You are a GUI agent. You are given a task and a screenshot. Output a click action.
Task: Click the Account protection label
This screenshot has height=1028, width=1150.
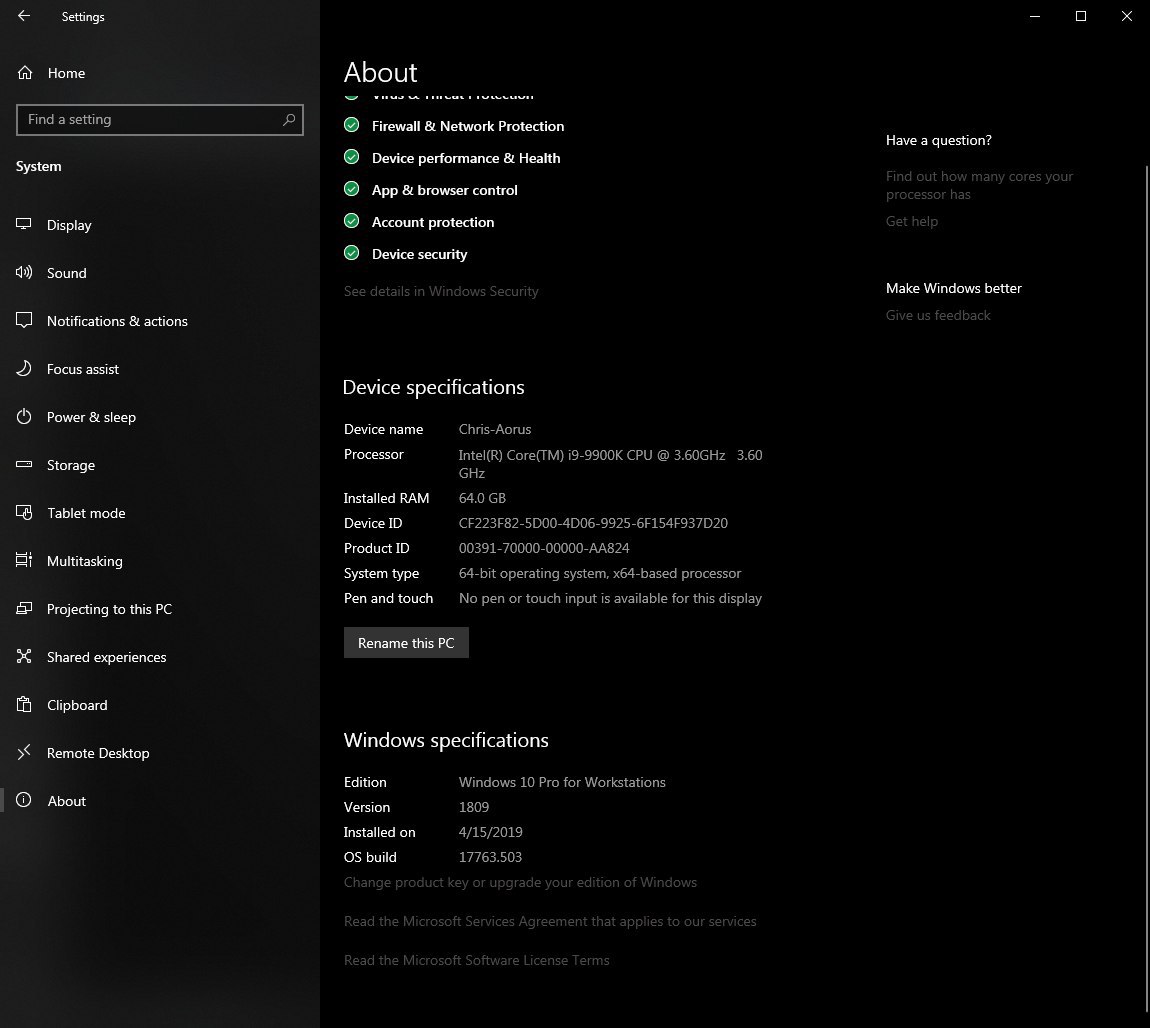433,222
